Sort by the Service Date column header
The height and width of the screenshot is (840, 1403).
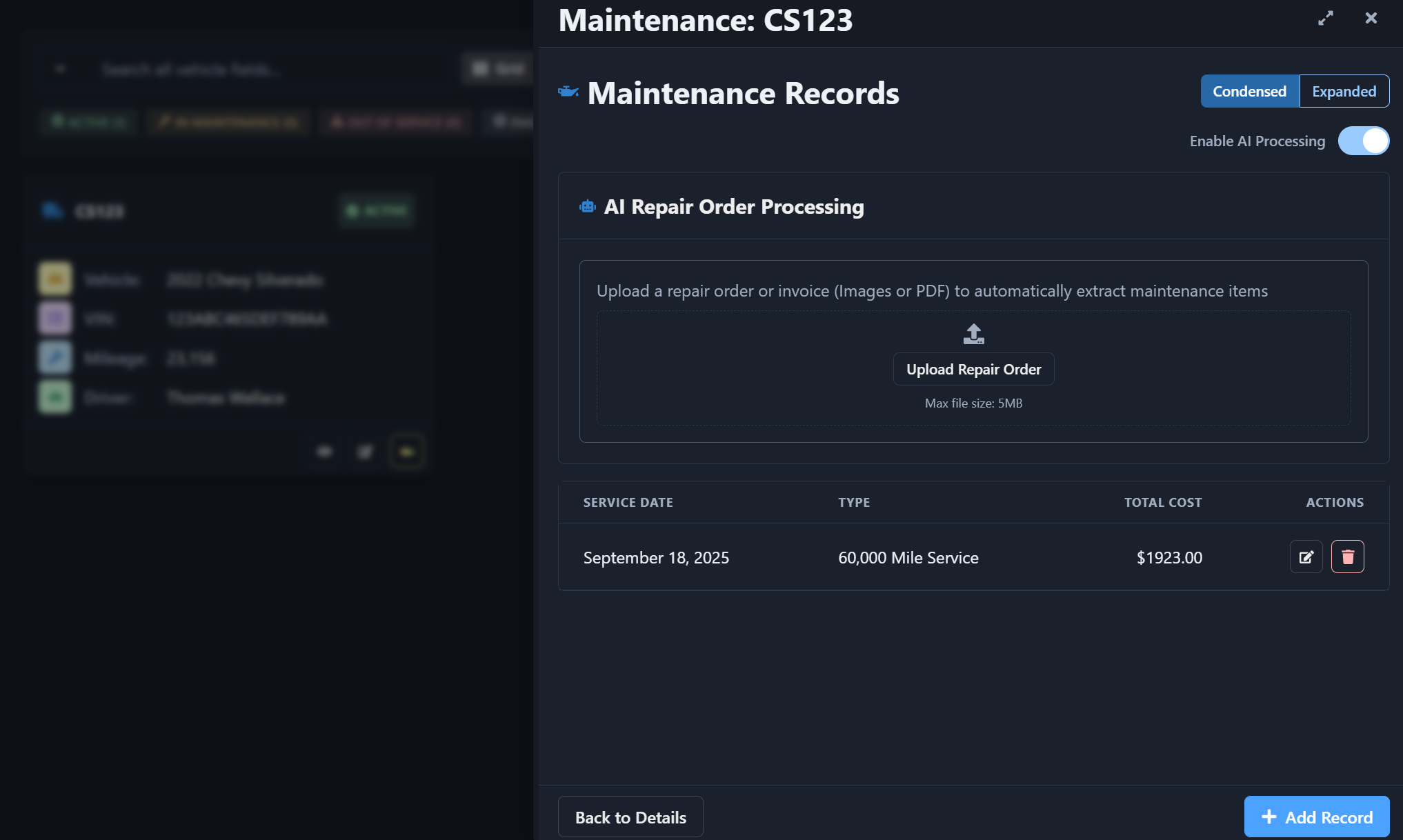click(x=628, y=503)
